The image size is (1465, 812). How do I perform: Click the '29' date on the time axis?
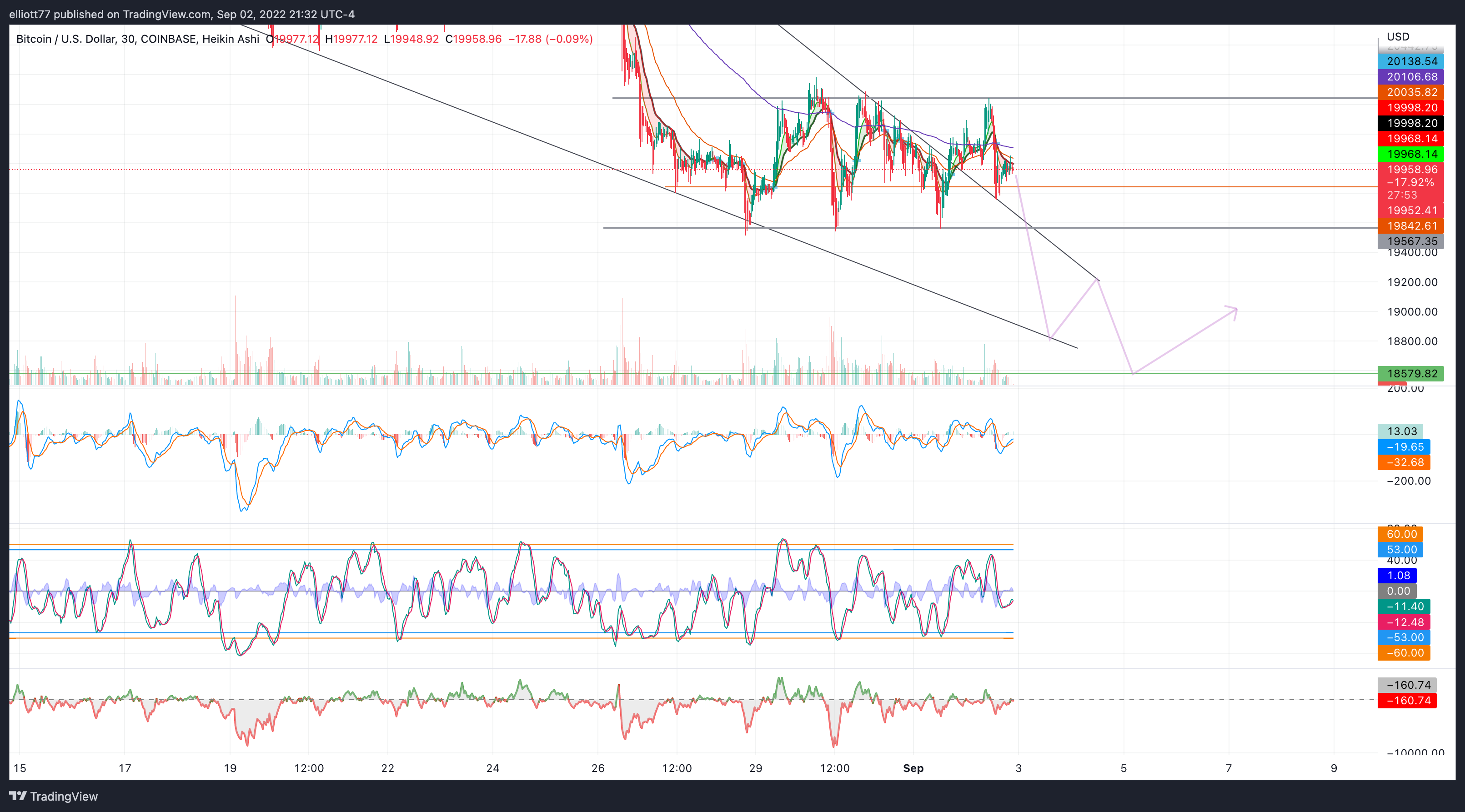coord(755,768)
